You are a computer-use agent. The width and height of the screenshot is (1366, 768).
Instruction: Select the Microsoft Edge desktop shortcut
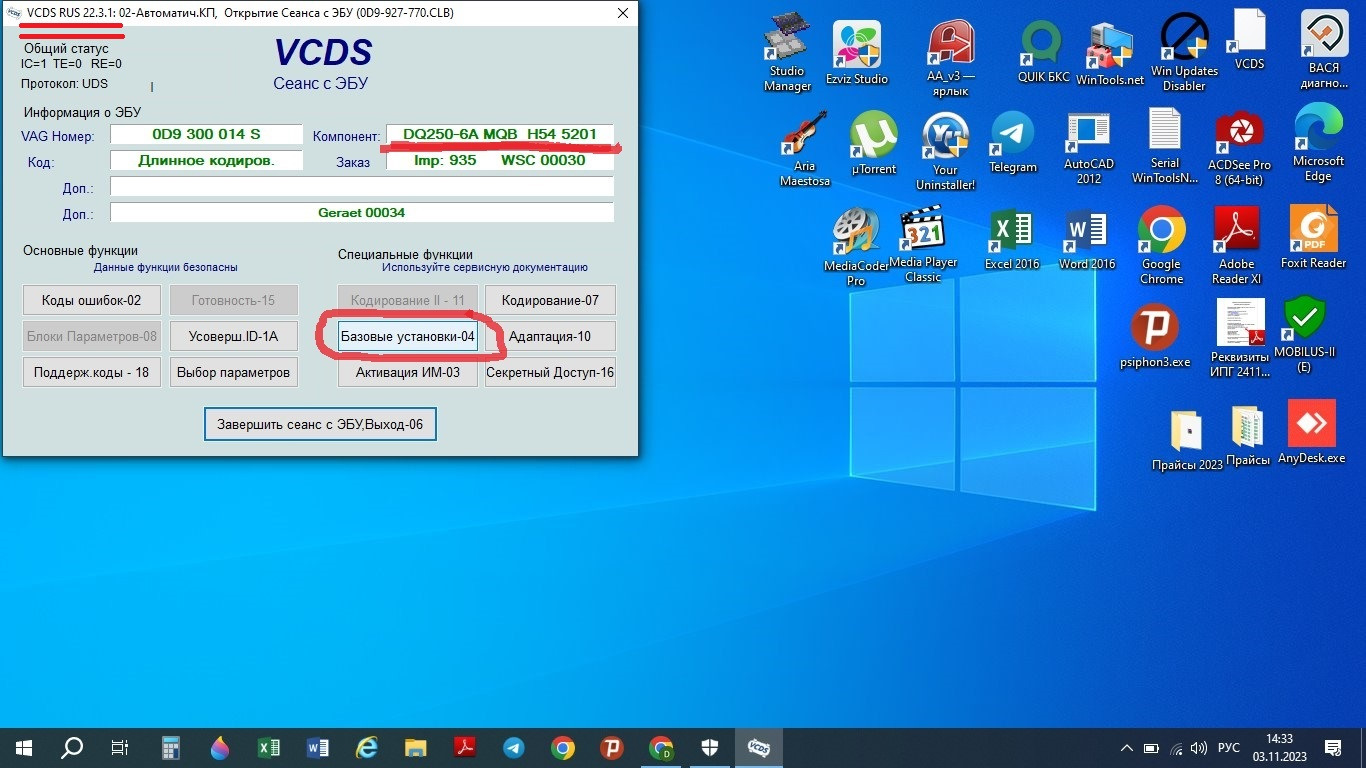tap(1318, 144)
